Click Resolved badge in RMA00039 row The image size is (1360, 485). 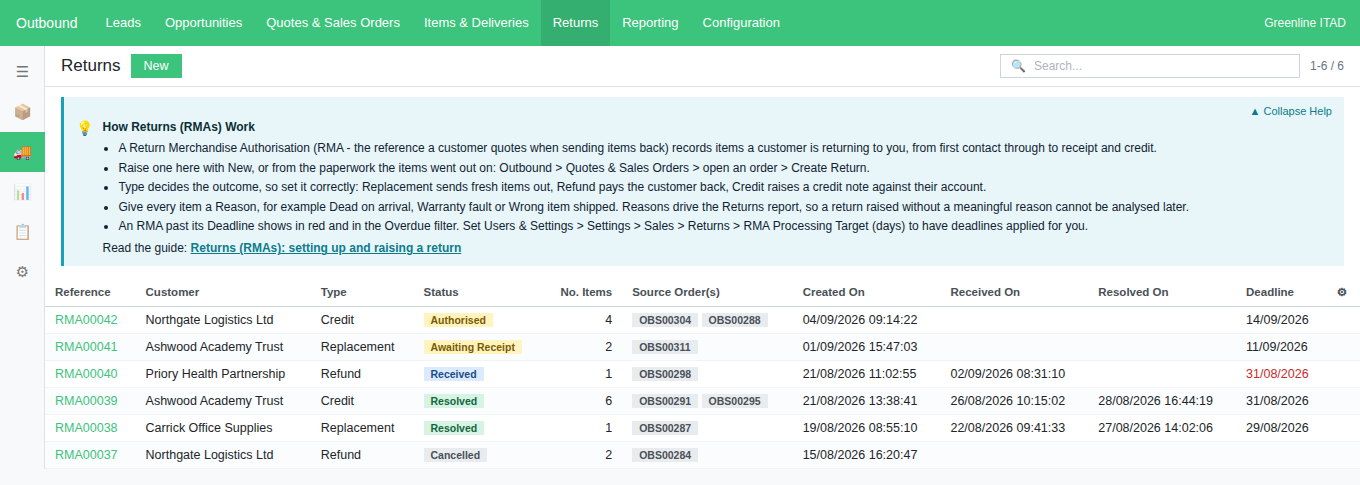454,401
